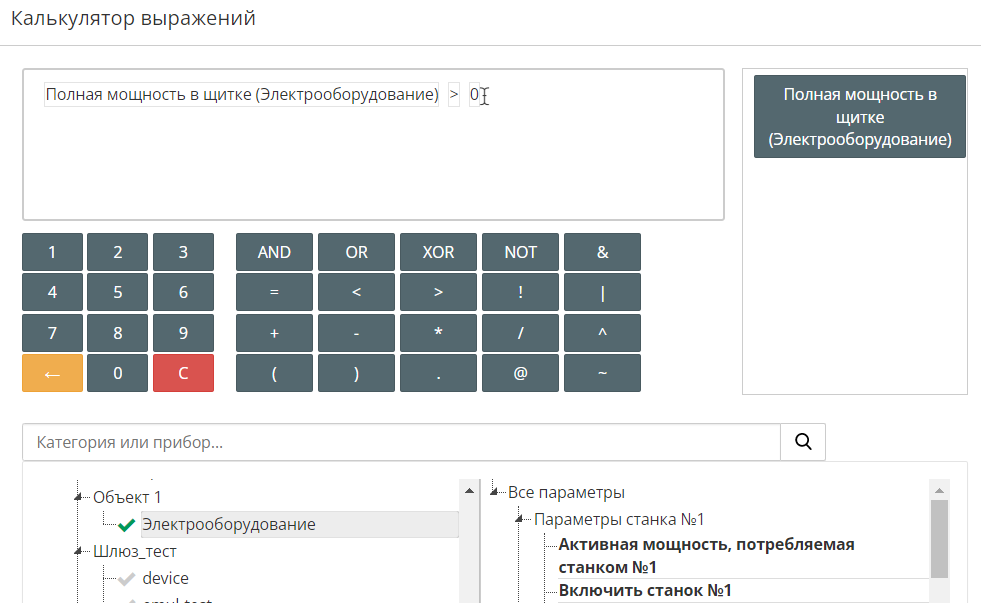Toggle the grey checkmark next to device
The width and height of the screenshot is (981, 603).
coord(126,578)
